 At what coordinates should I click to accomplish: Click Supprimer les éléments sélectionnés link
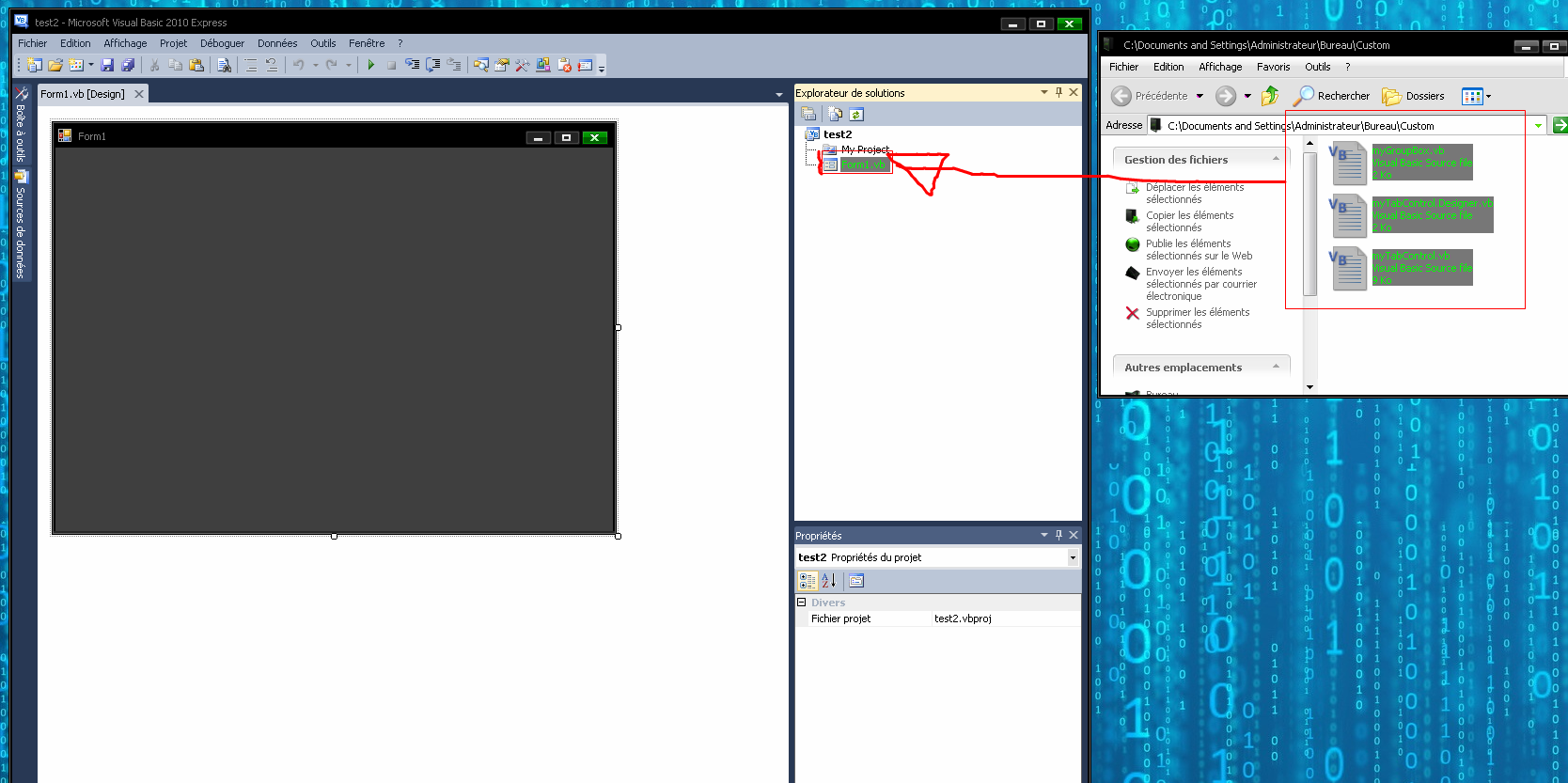tap(1188, 318)
